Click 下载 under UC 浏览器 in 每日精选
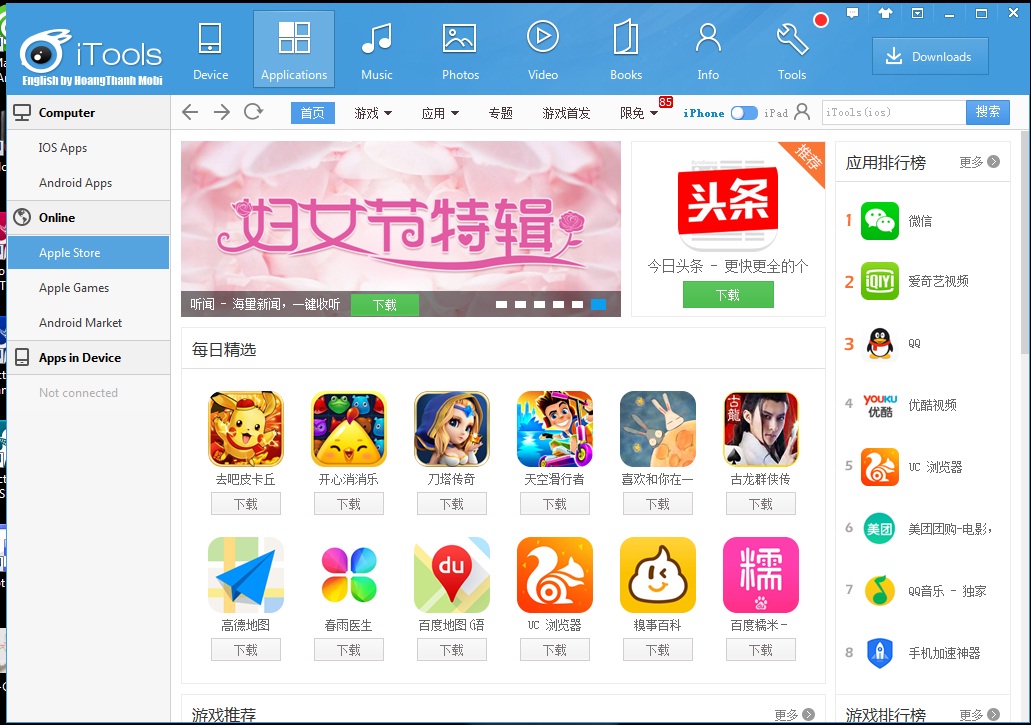Viewport: 1031px width, 725px height. [555, 649]
